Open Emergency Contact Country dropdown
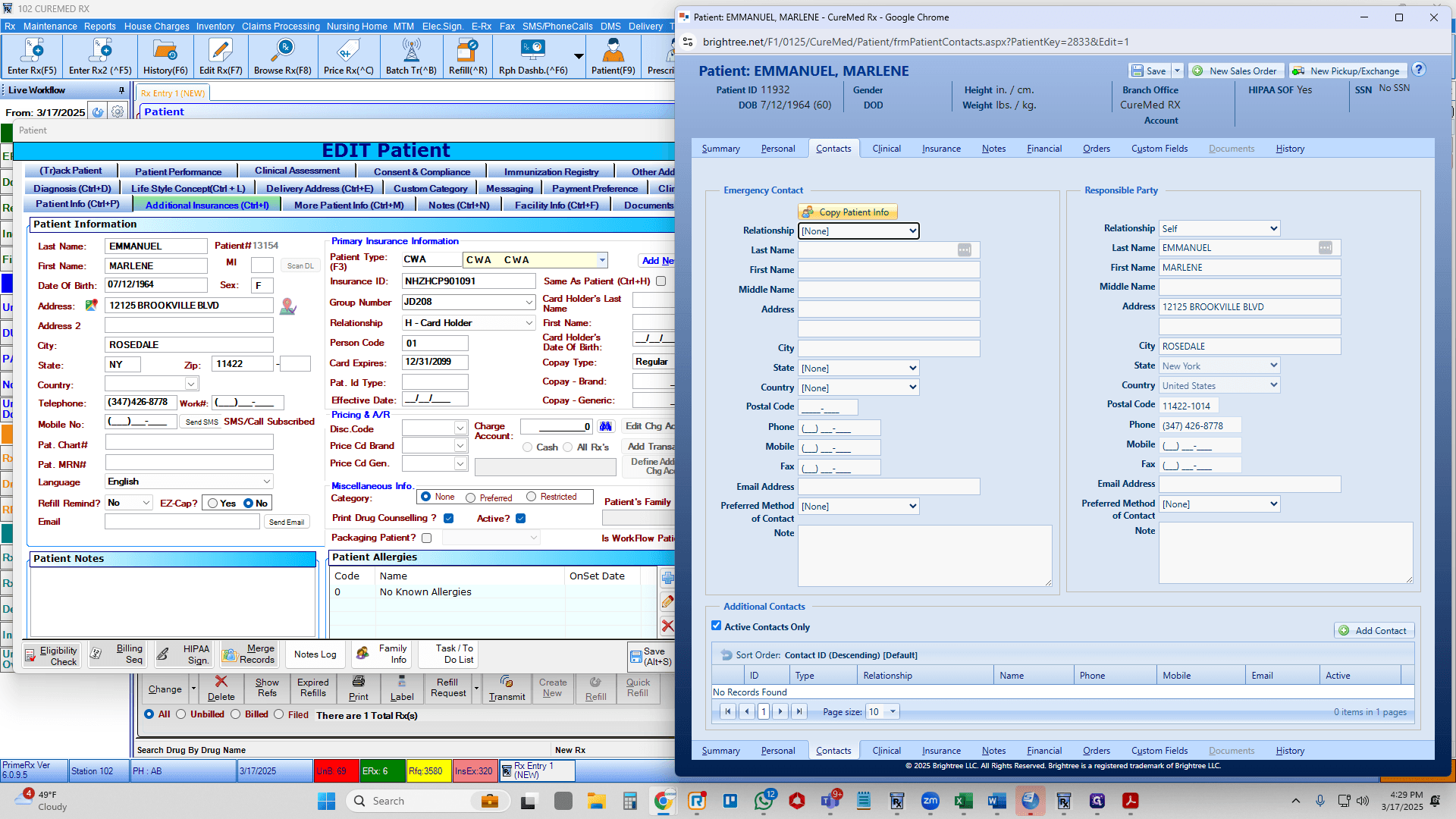 [x=858, y=388]
